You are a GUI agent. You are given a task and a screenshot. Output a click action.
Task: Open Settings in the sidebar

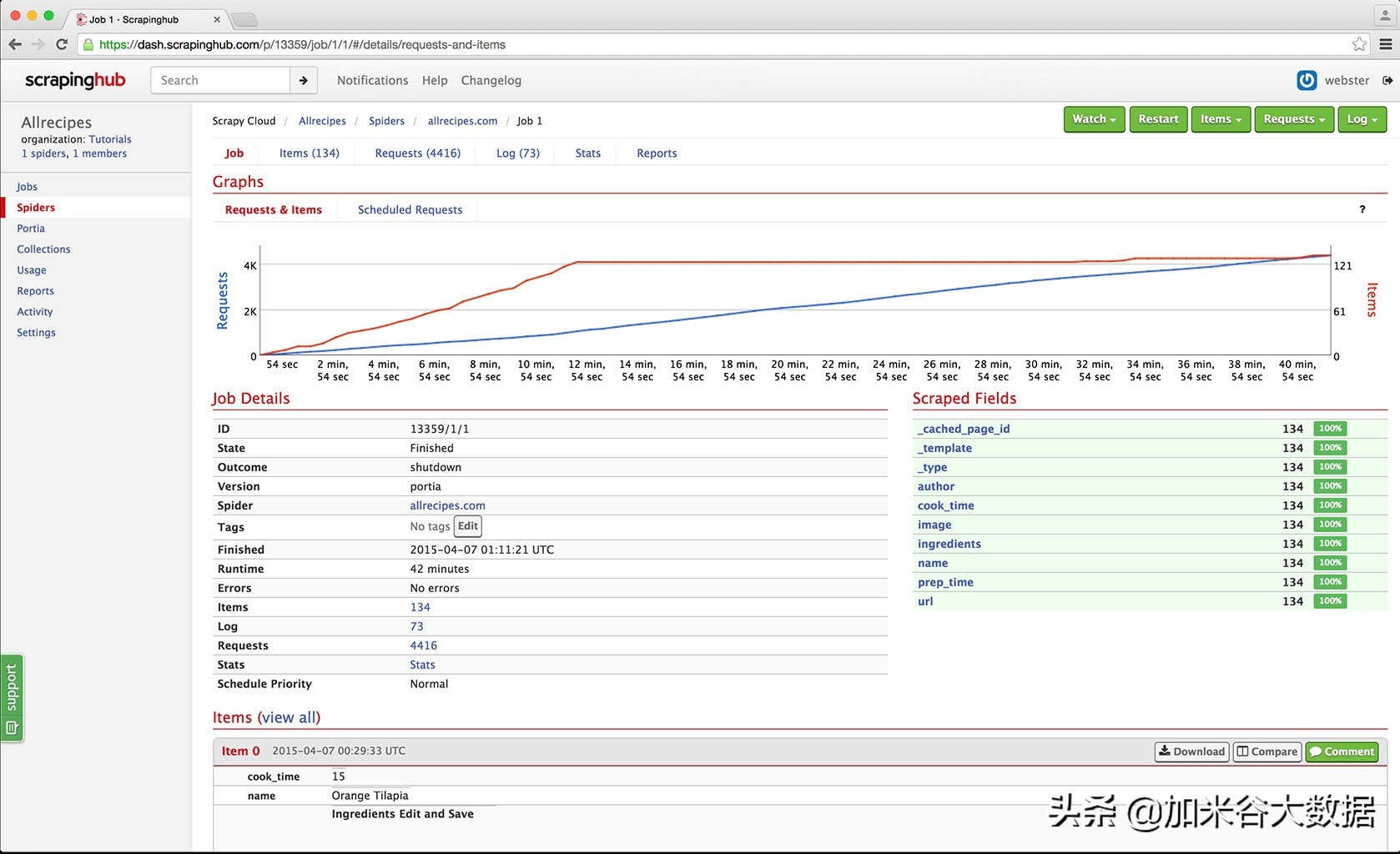36,333
